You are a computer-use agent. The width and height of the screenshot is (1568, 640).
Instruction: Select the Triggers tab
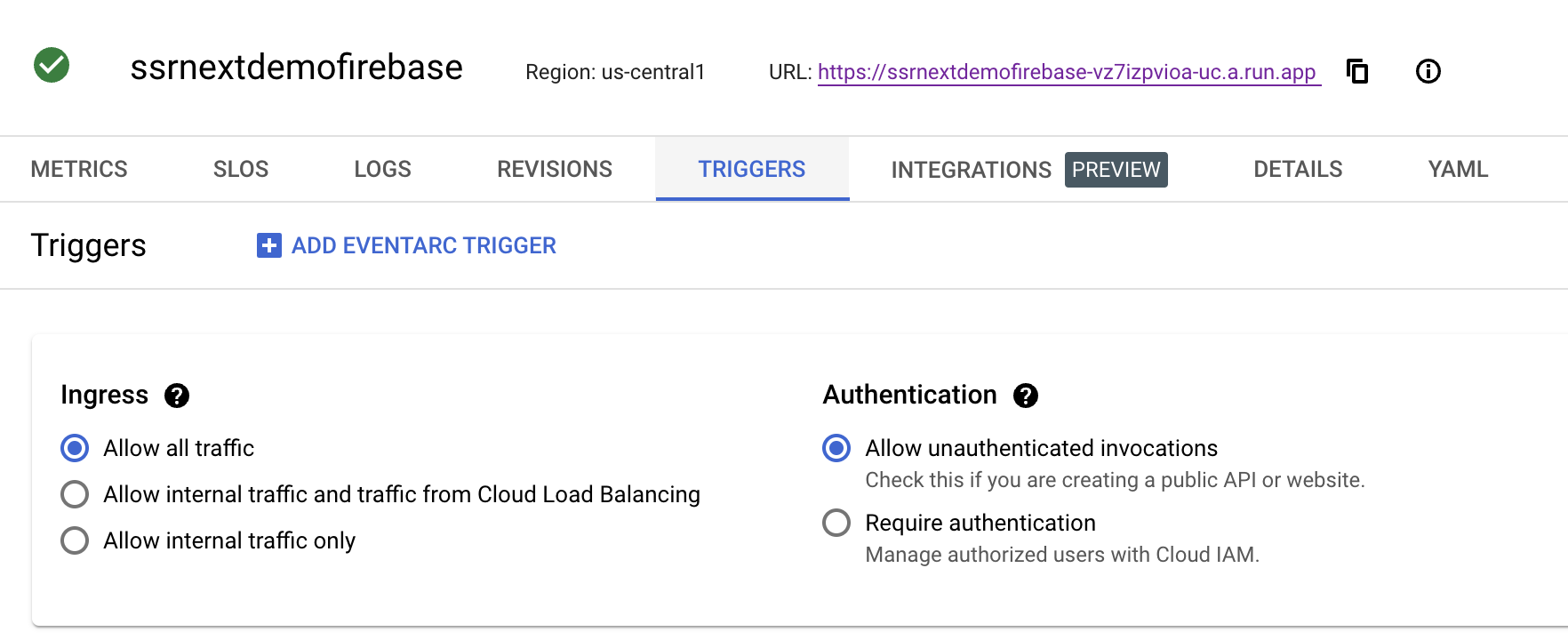[x=752, y=169]
